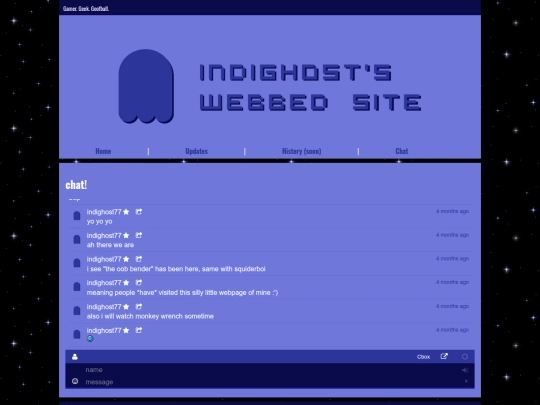Image resolution: width=540 pixels, height=405 pixels.
Task: Open History (soon) nav link
Action: (301, 151)
